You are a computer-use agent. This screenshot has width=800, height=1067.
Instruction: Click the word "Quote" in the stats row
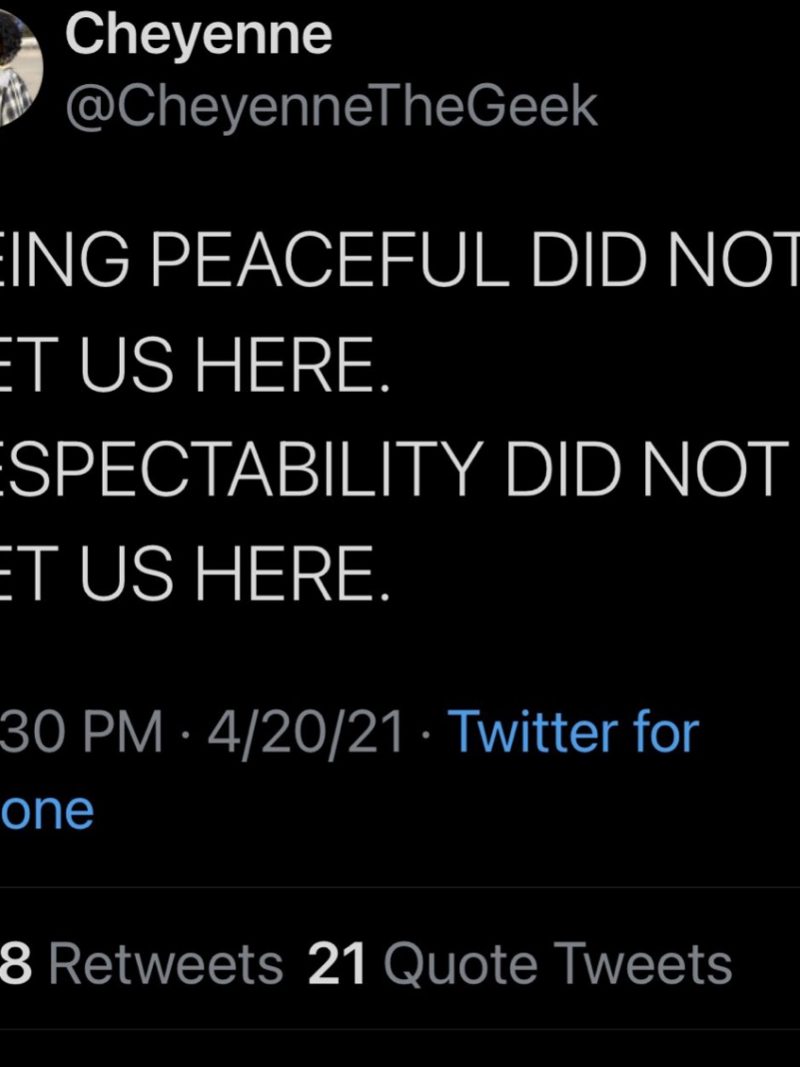pyautogui.click(x=463, y=965)
